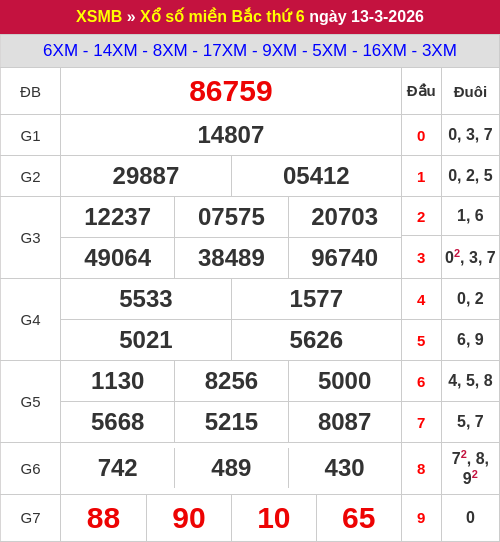Select the G6 row label
Viewport: 500px width, 542px height.
point(30,469)
